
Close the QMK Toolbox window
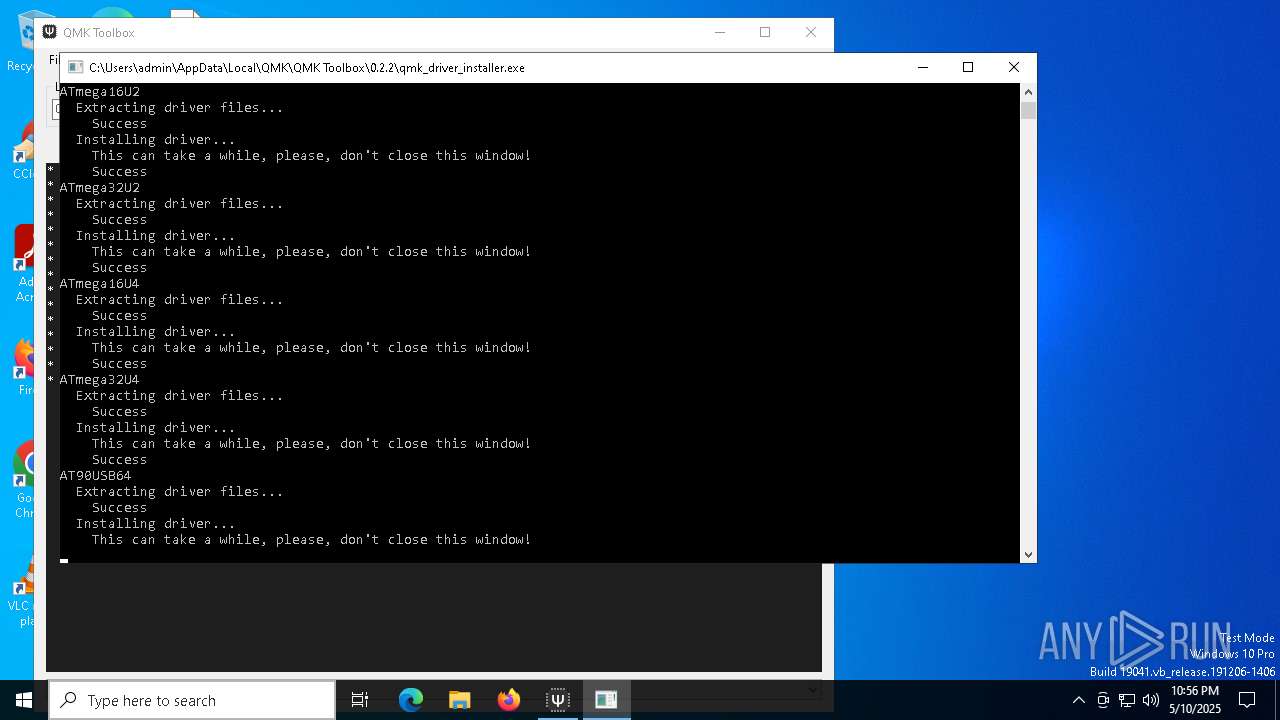tap(811, 32)
